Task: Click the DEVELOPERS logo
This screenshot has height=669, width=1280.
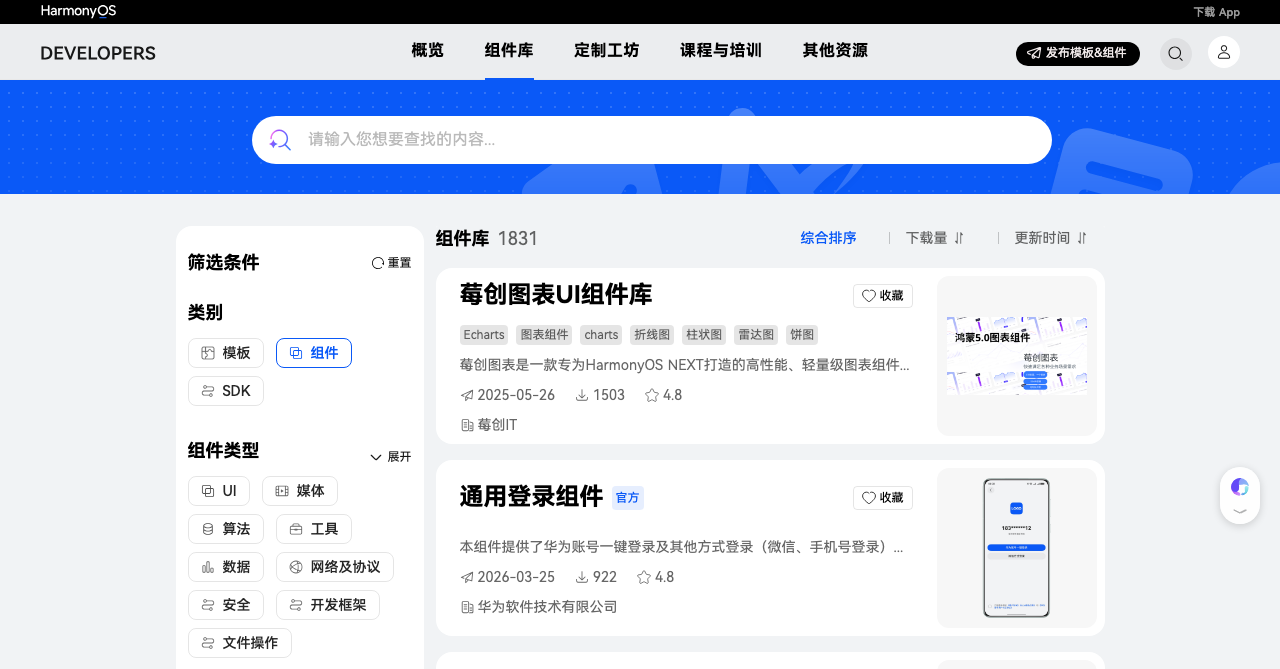Action: [x=98, y=53]
